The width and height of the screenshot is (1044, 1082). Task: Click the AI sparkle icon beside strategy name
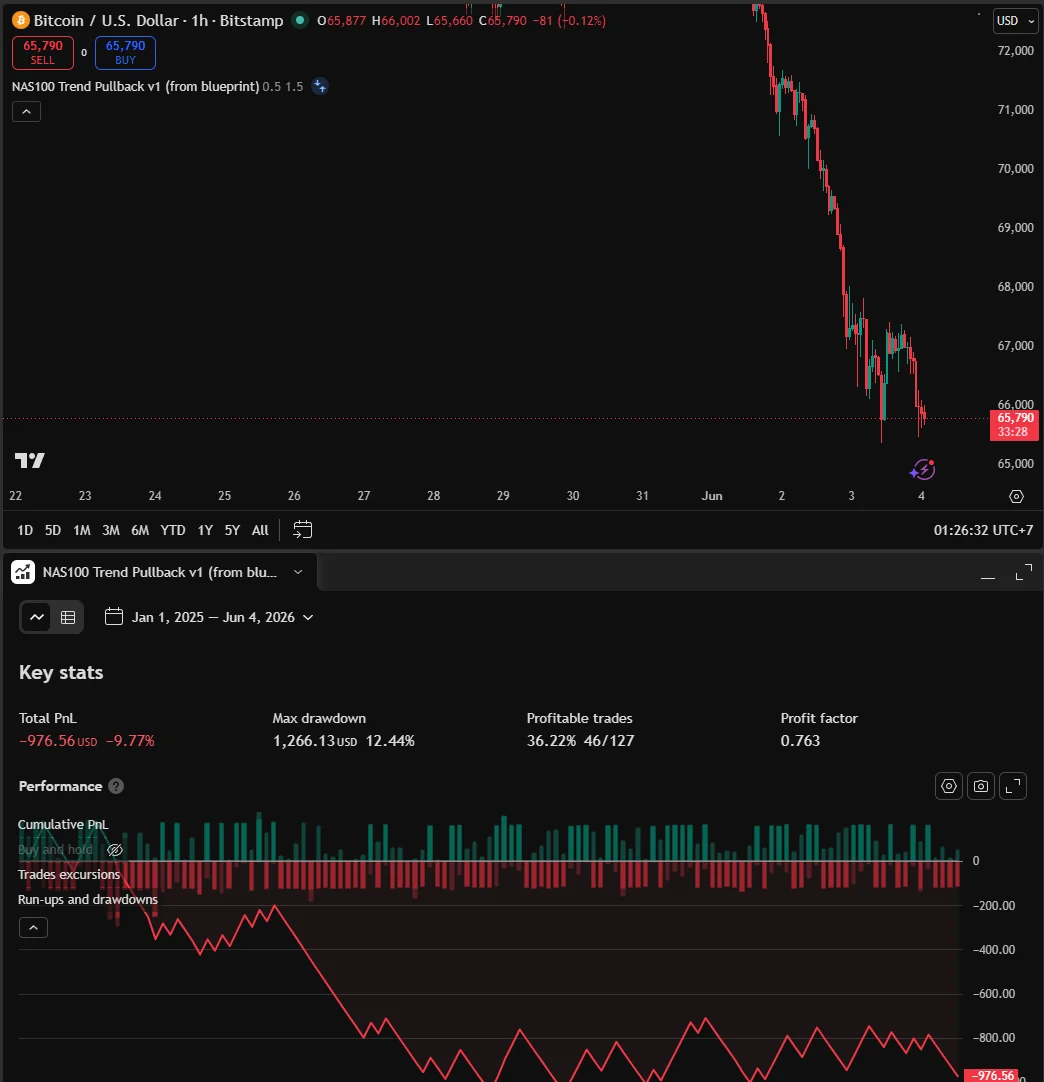319,86
